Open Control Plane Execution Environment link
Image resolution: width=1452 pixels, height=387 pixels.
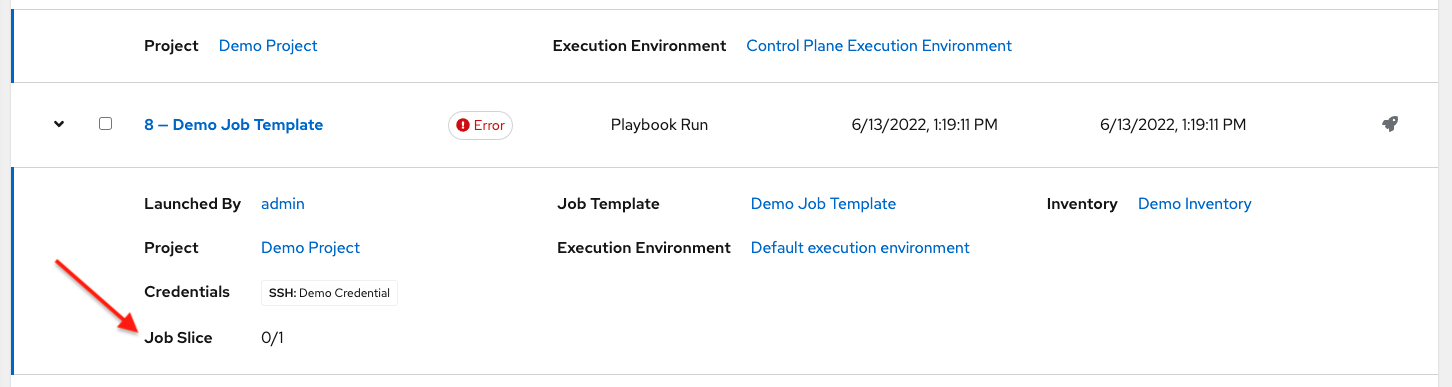point(879,45)
